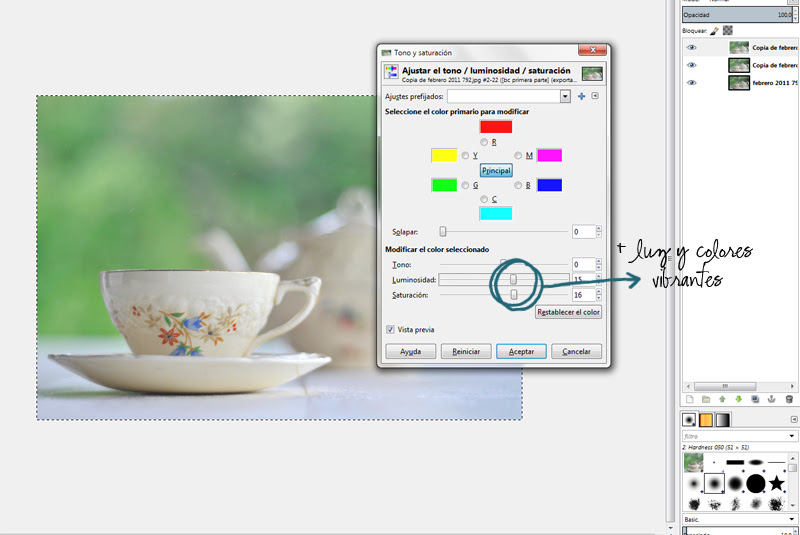The height and width of the screenshot is (535, 800).
Task: Click Restablecer el color button
Action: point(568,312)
